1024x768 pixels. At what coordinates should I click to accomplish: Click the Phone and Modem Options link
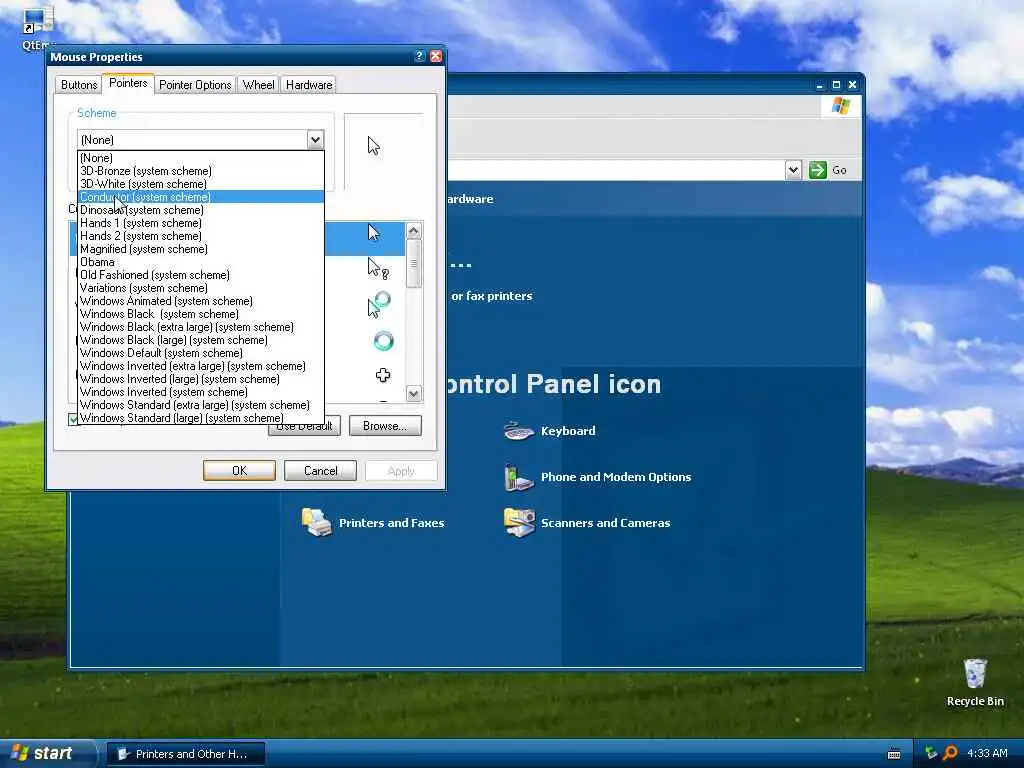[616, 477]
